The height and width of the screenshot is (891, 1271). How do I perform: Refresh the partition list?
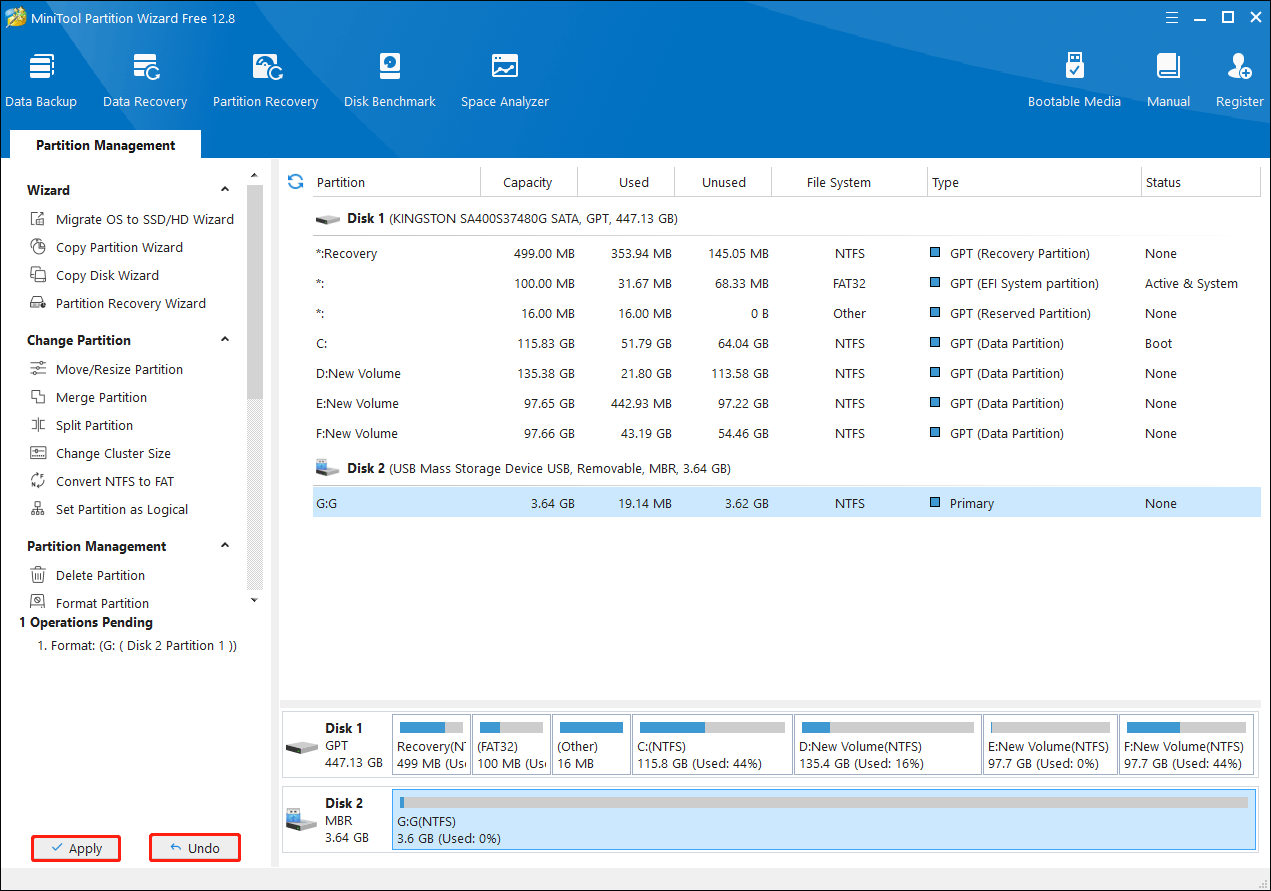(295, 181)
